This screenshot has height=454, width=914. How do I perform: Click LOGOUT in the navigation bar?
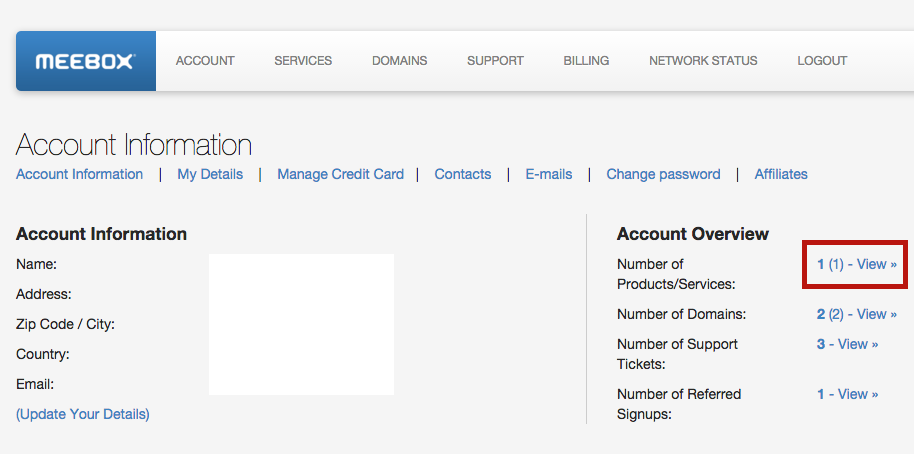point(822,61)
